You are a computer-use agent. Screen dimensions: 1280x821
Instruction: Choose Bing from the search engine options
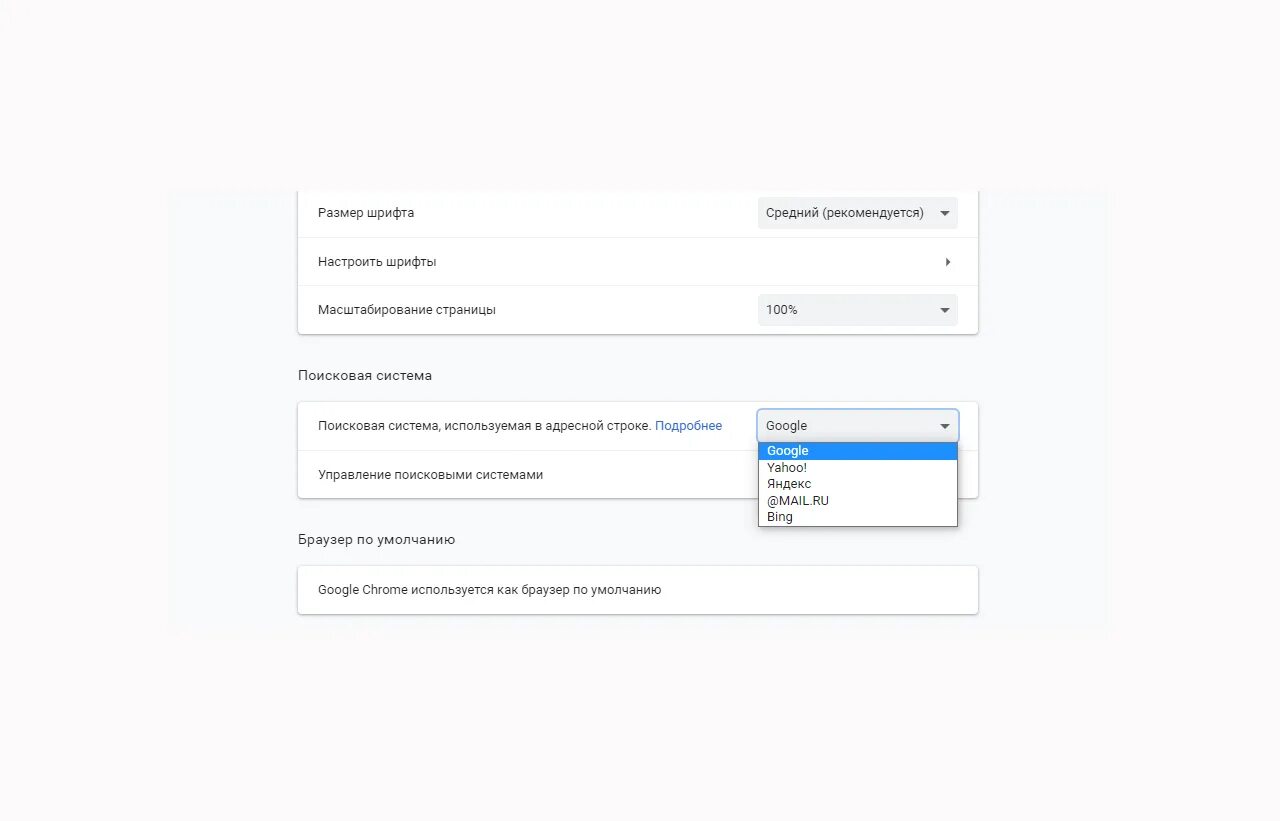click(x=857, y=517)
